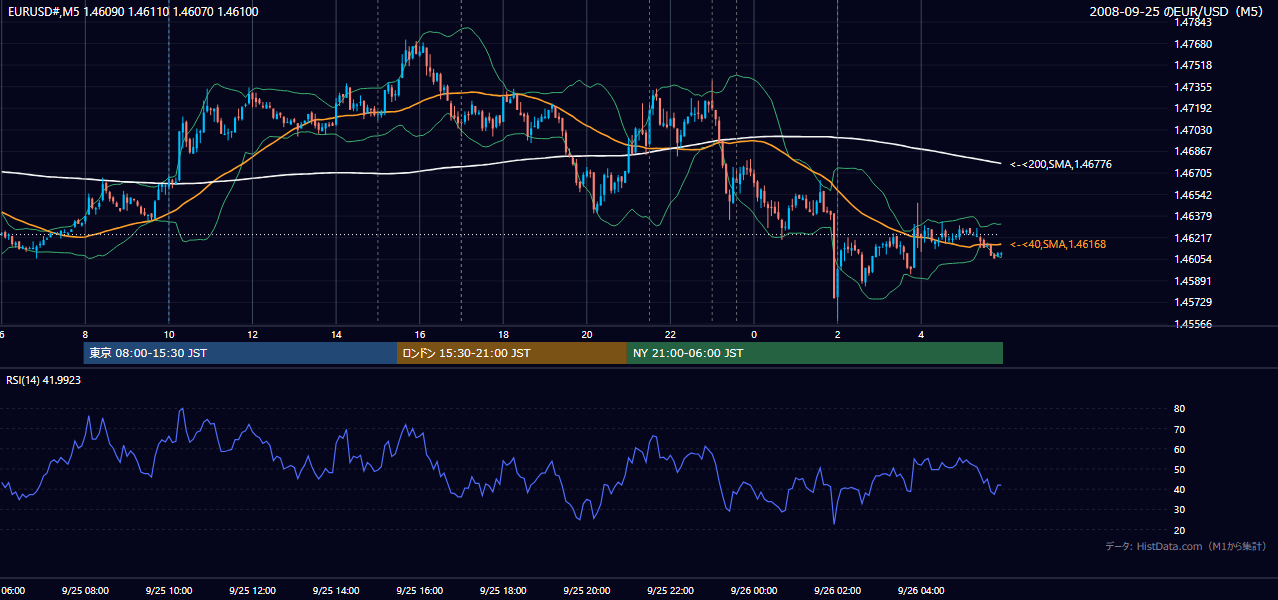Image resolution: width=1278 pixels, height=600 pixels.
Task: Click the 200 SMA label 1.46776
Action: (1061, 164)
